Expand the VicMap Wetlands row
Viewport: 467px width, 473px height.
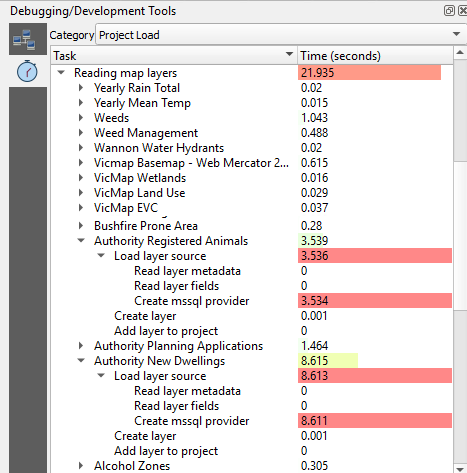81,178
